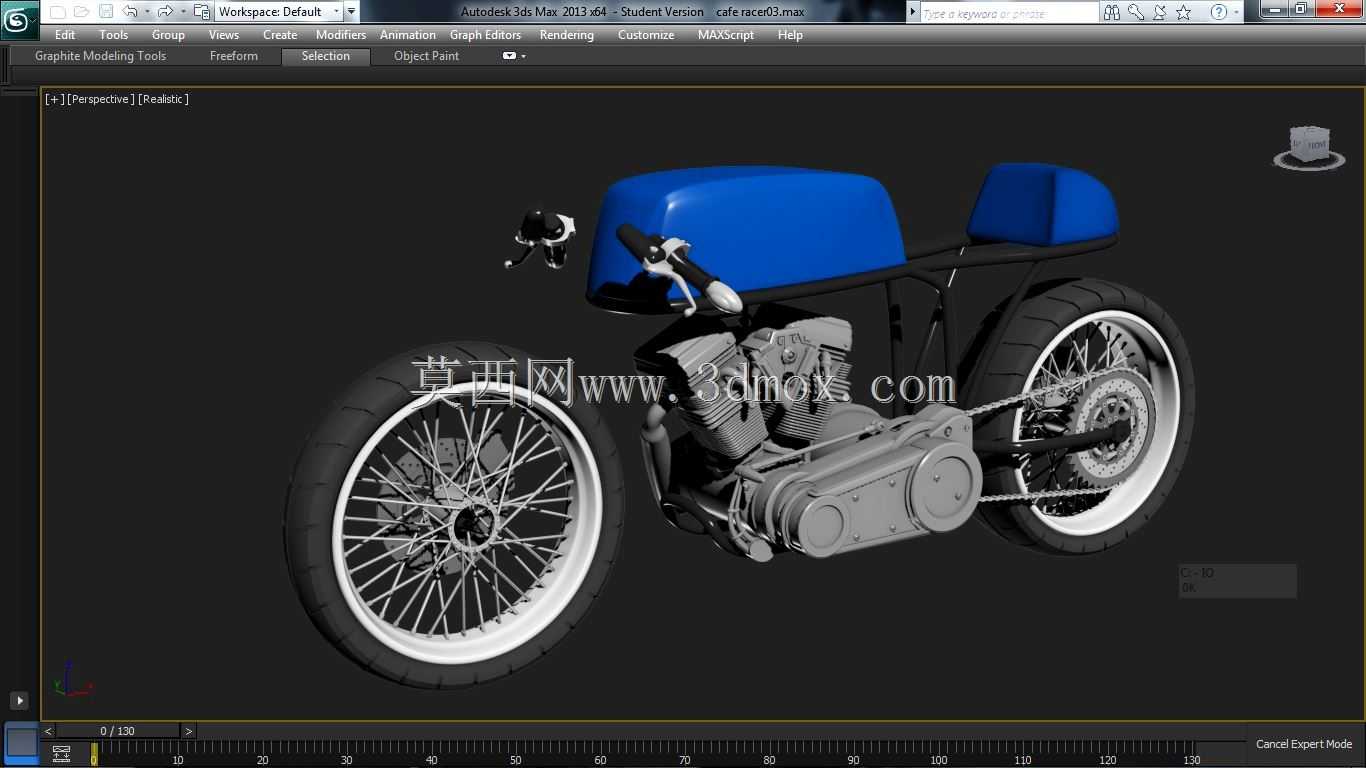The width and height of the screenshot is (1366, 768).
Task: Open the Customize menu
Action: click(646, 35)
